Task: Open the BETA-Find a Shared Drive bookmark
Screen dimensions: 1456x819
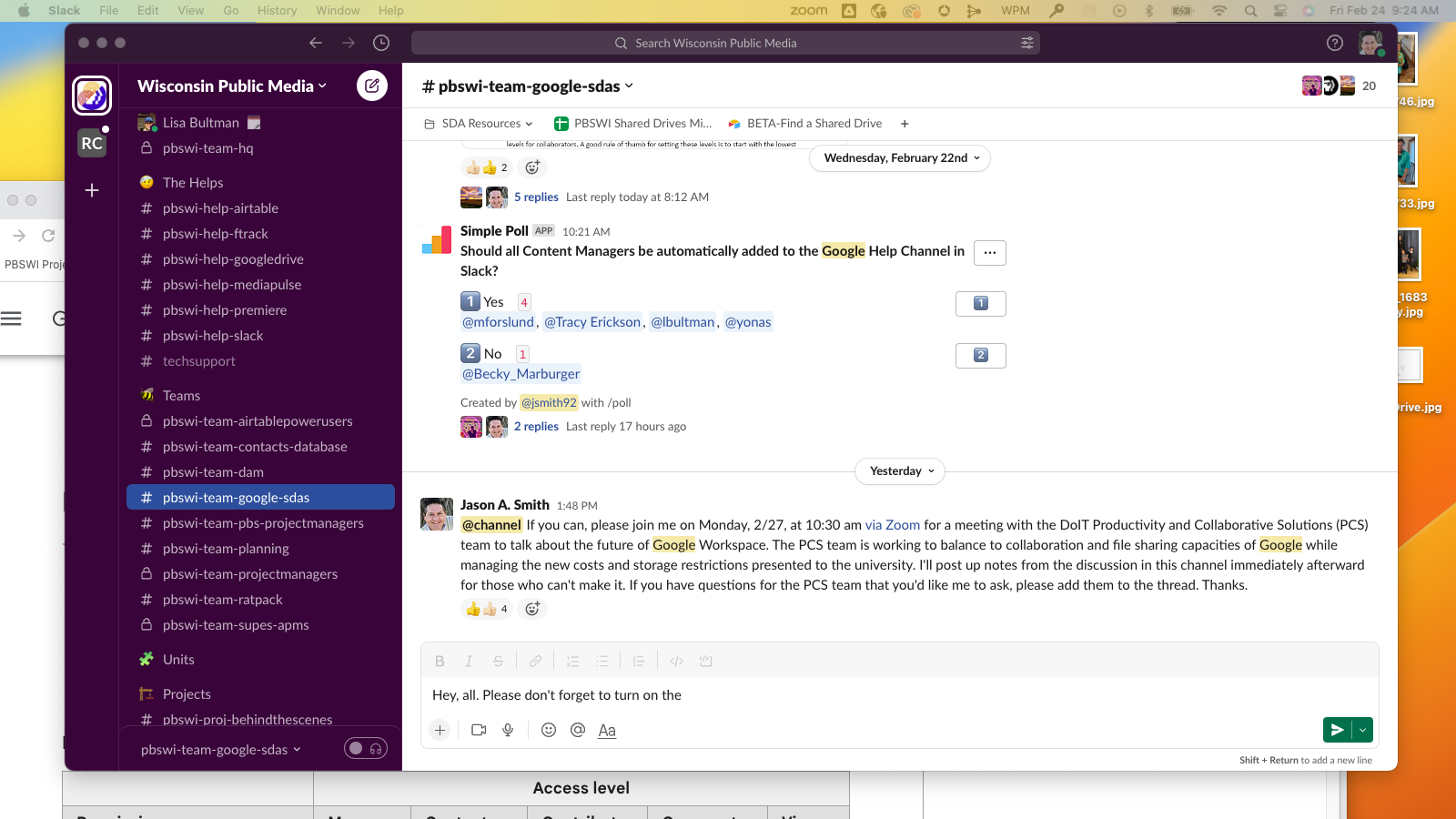Action: tap(805, 124)
